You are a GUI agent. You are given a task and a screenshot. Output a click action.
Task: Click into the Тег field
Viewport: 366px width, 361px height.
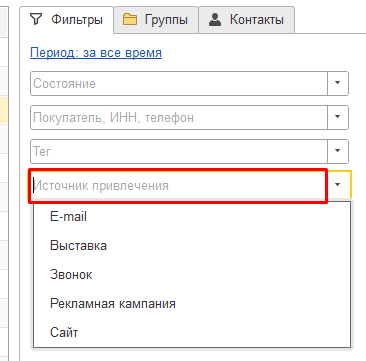[179, 151]
